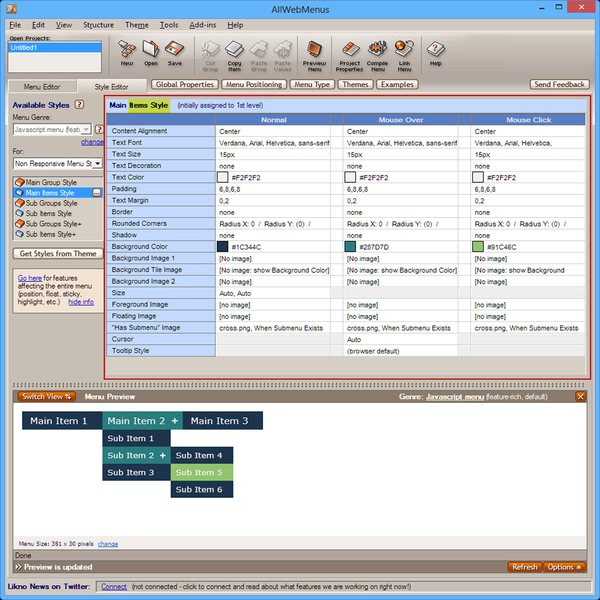The image size is (600, 600).
Task: Click the Refresh button in preview bar
Action: [x=525, y=567]
